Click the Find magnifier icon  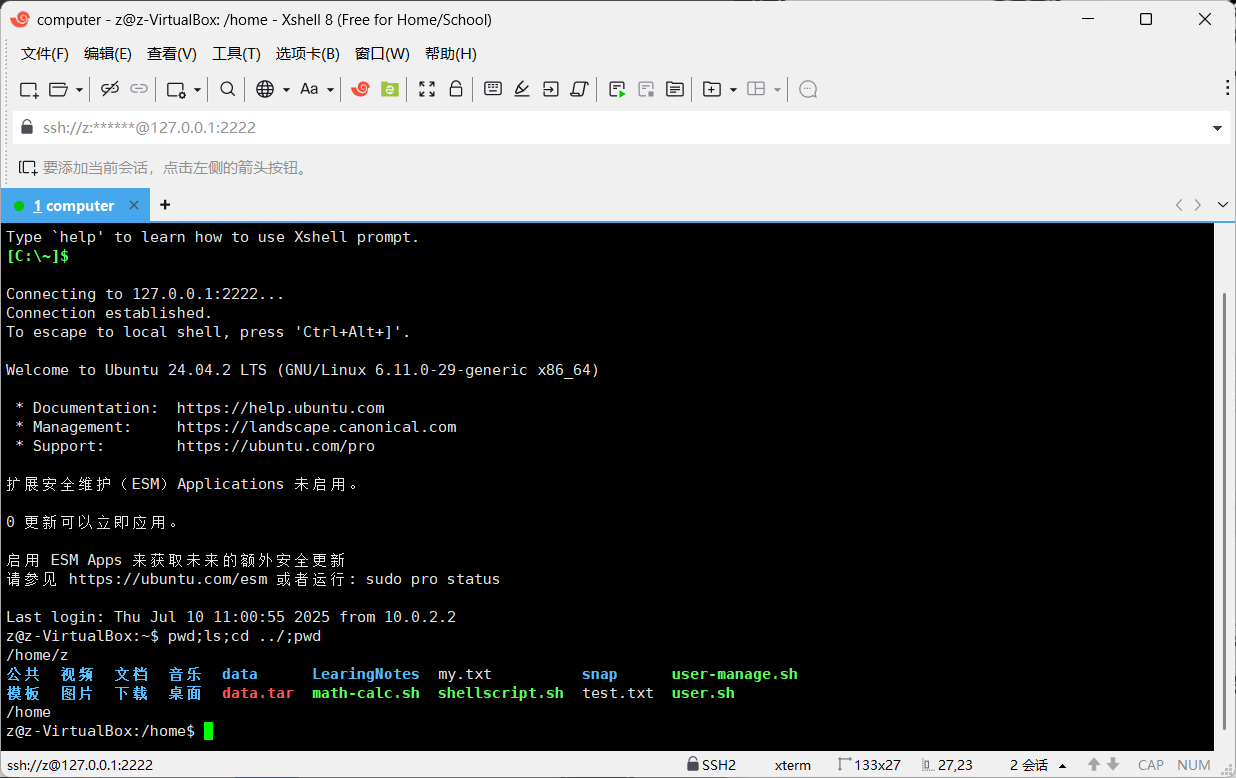(228, 89)
